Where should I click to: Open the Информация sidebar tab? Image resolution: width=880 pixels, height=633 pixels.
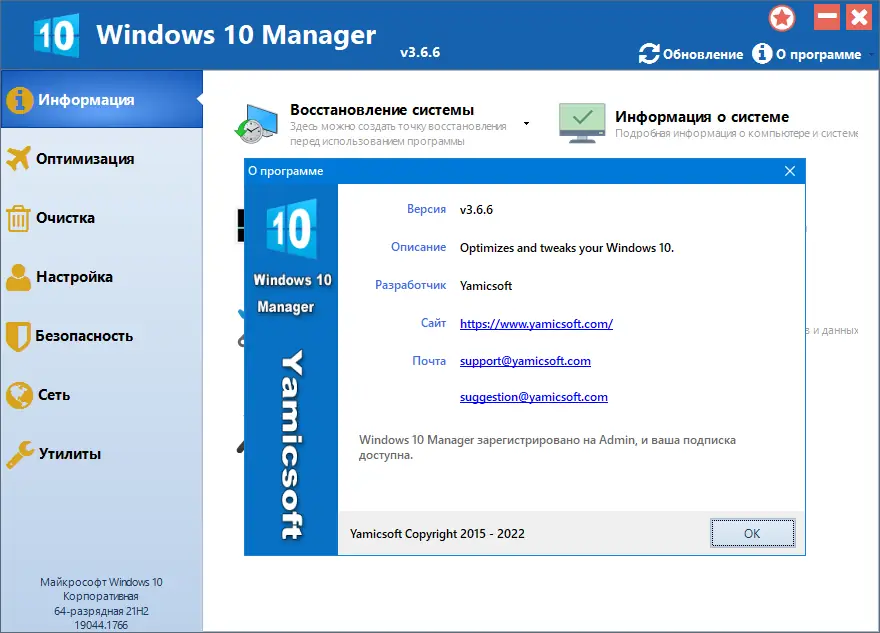[x=102, y=99]
